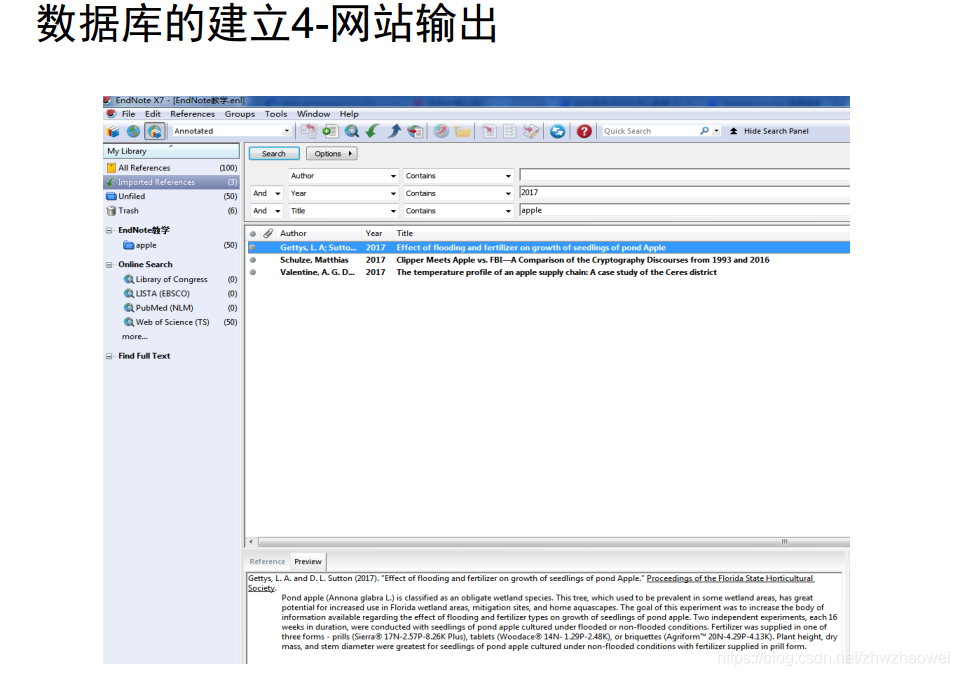The height and width of the screenshot is (676, 959).
Task: Open the Groups menu
Action: tap(240, 114)
